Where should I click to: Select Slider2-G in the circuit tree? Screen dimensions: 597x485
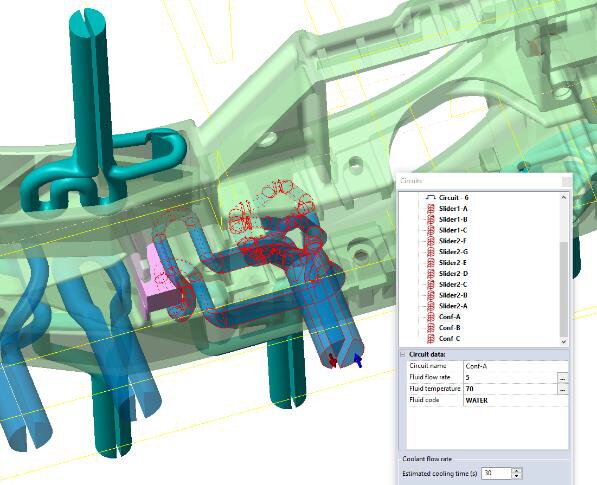(x=453, y=252)
